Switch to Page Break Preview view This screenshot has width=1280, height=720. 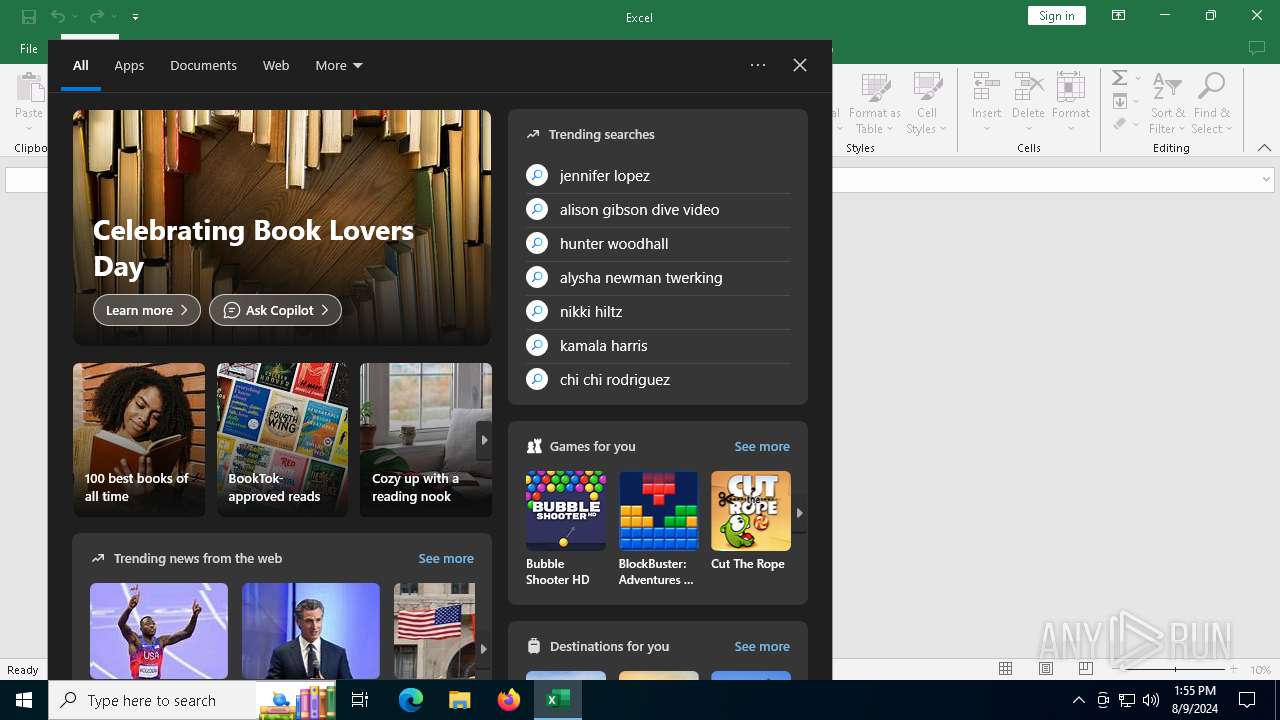tap(1085, 669)
